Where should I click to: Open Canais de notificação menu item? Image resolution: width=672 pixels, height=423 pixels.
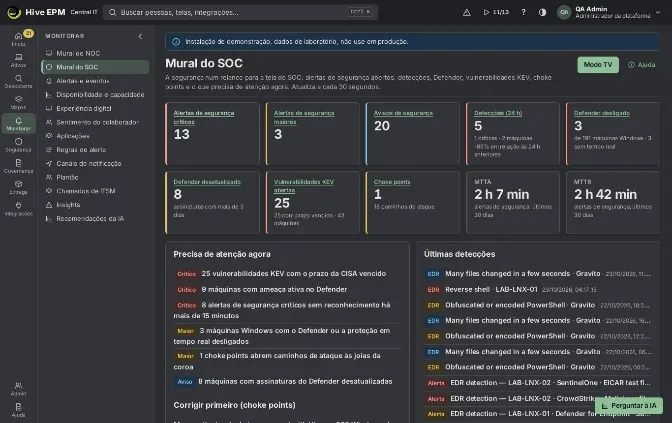95,163
